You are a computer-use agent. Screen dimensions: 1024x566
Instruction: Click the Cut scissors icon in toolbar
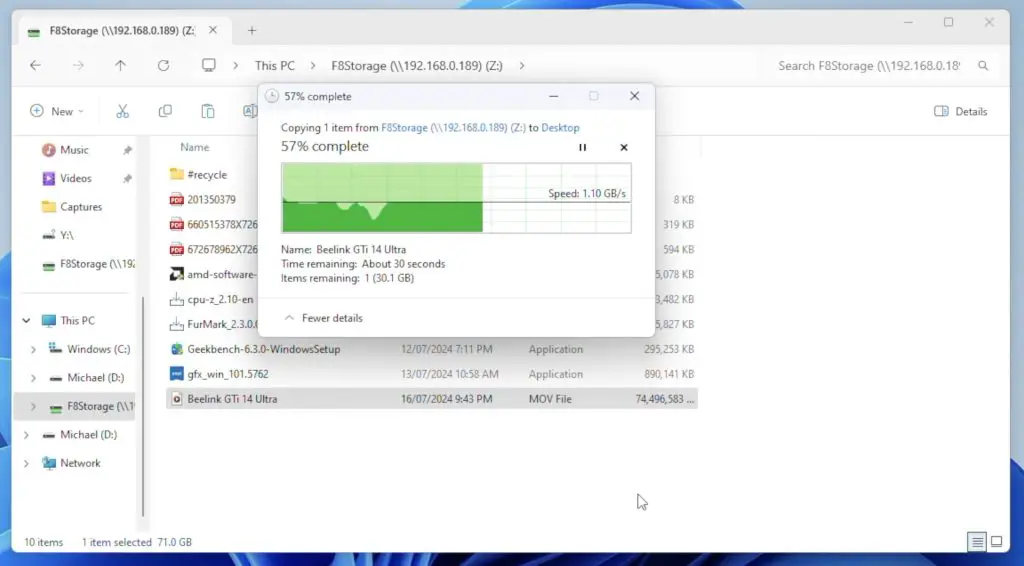pyautogui.click(x=123, y=111)
